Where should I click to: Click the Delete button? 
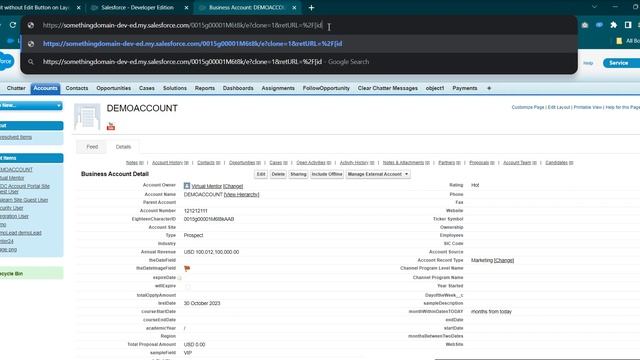[x=278, y=174]
